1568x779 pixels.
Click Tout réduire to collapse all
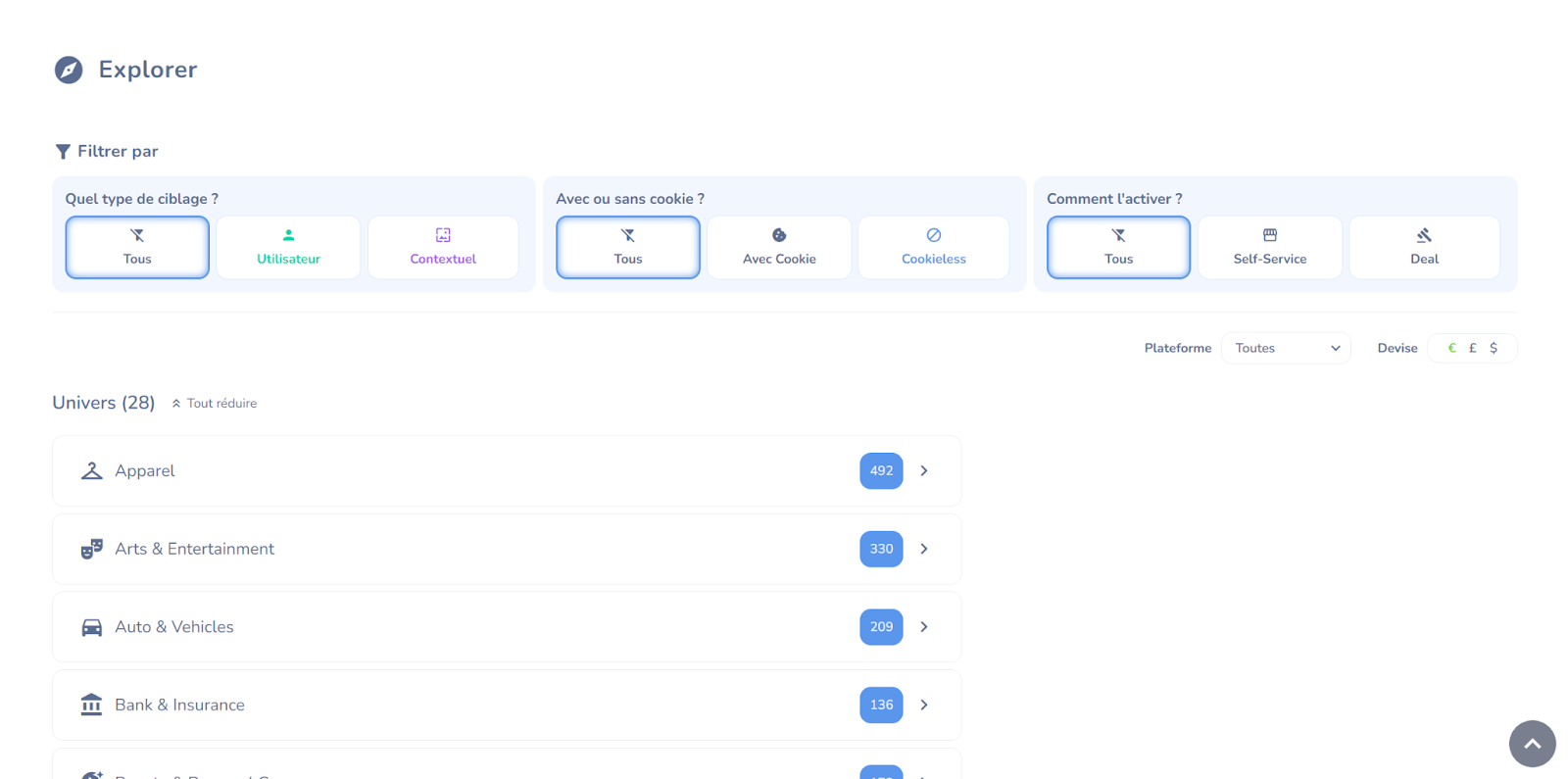[215, 403]
